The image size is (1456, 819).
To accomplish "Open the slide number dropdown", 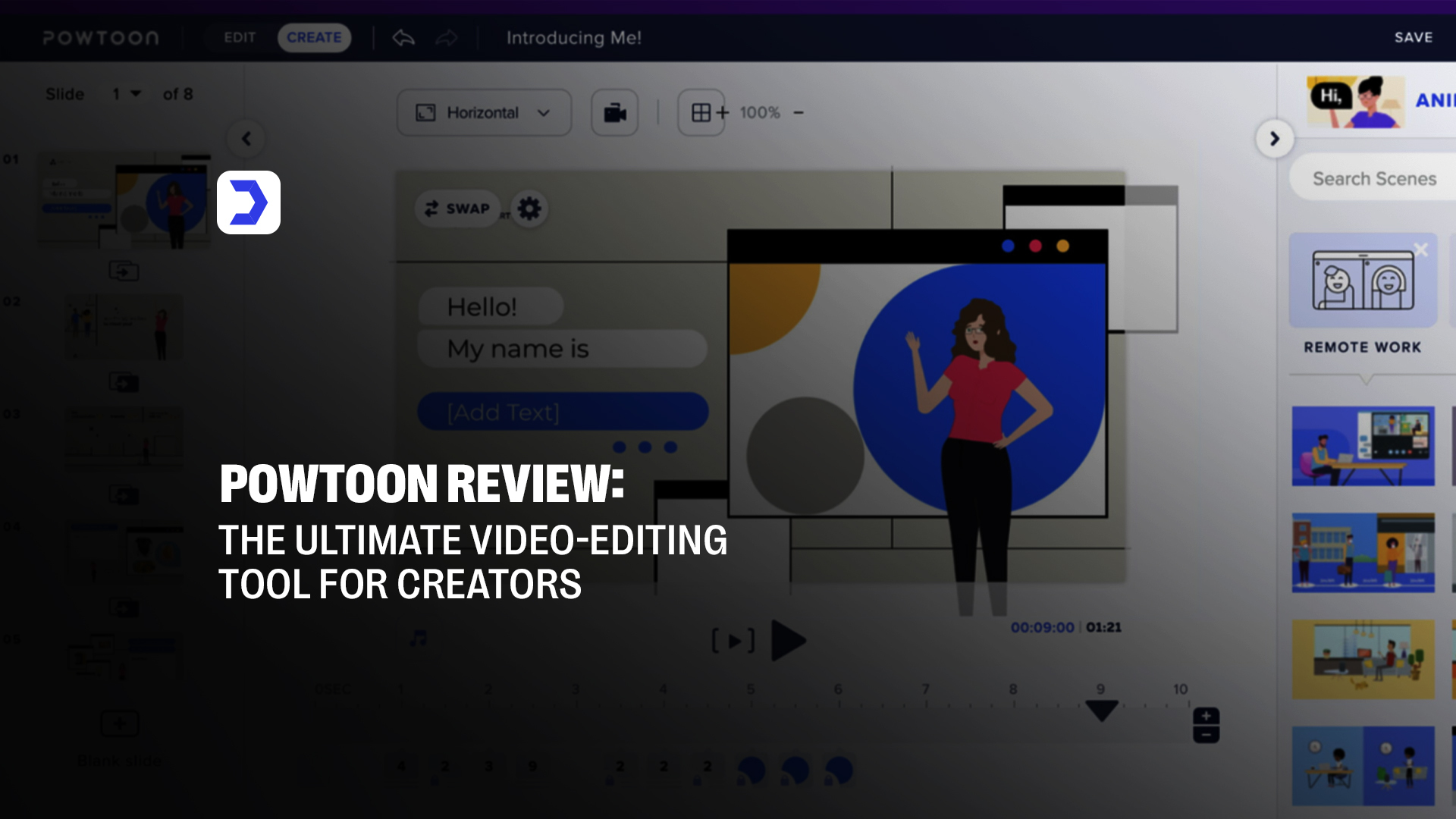I will [x=127, y=94].
